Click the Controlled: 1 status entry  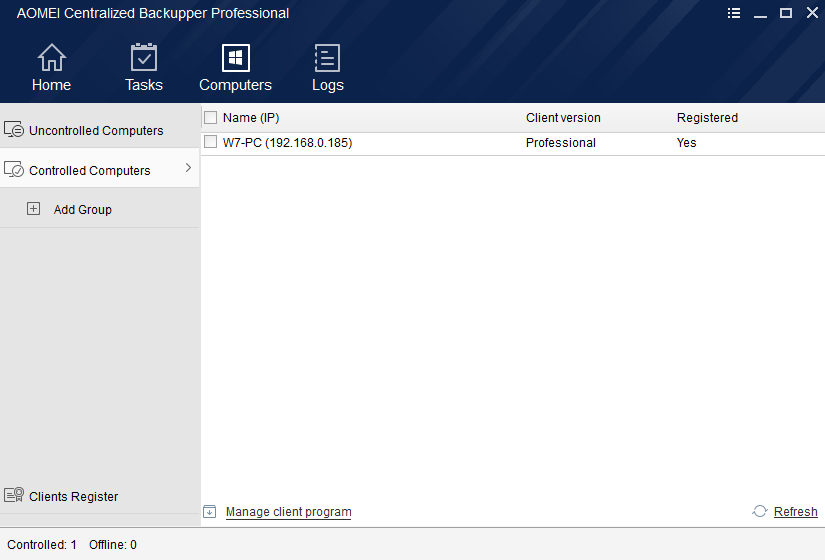[42, 545]
